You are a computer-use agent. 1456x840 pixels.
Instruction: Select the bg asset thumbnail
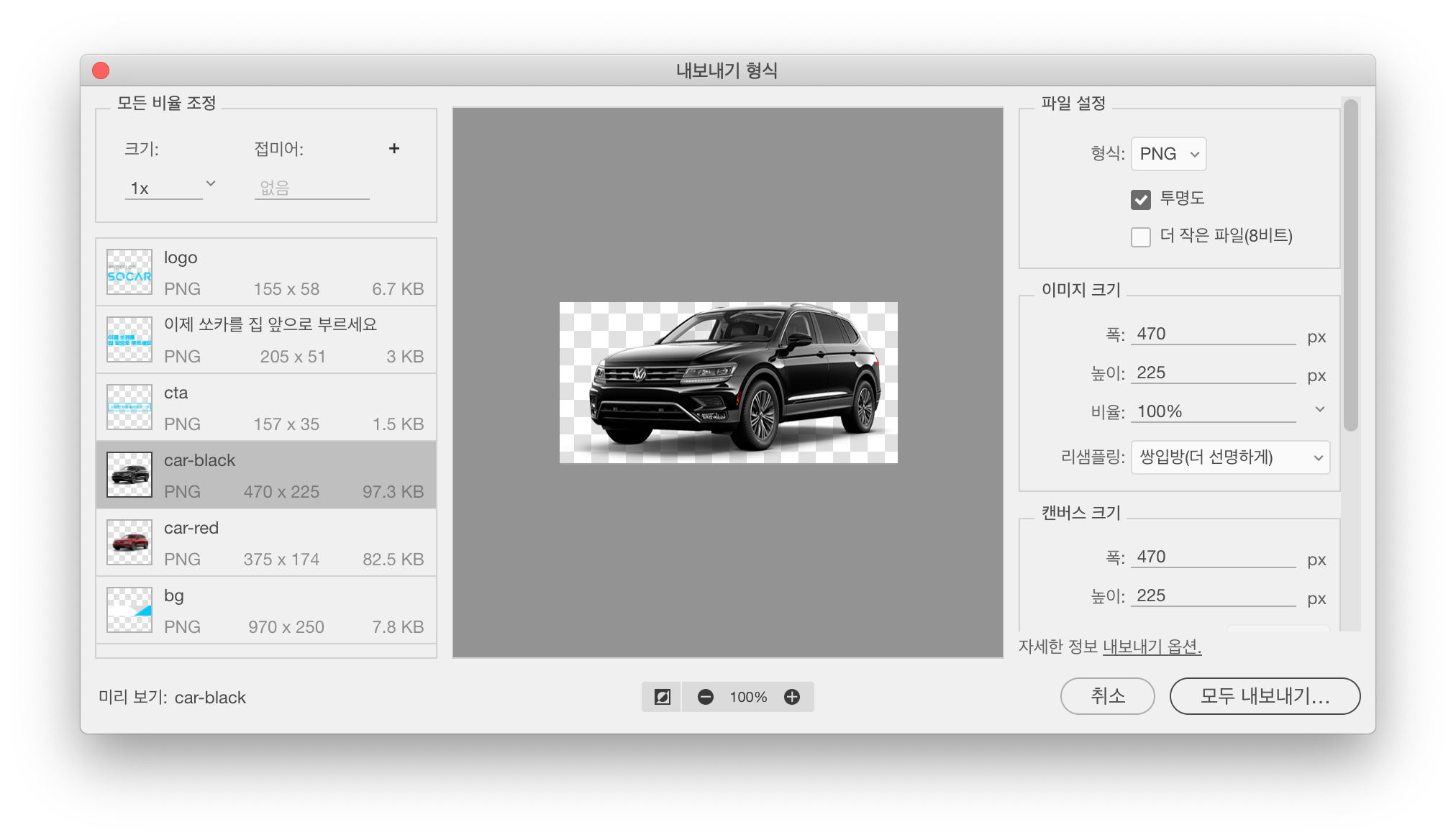pos(129,610)
